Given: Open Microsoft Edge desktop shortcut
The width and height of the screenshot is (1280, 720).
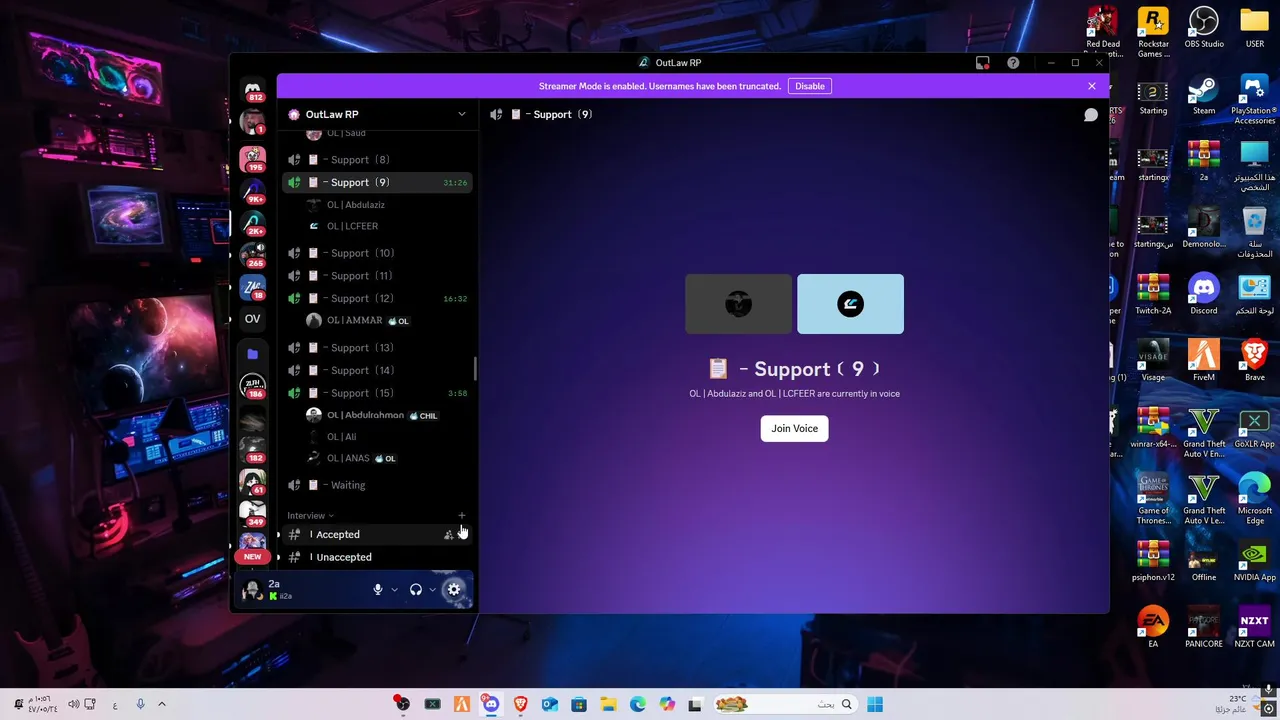Looking at the screenshot, I should click(x=1255, y=498).
